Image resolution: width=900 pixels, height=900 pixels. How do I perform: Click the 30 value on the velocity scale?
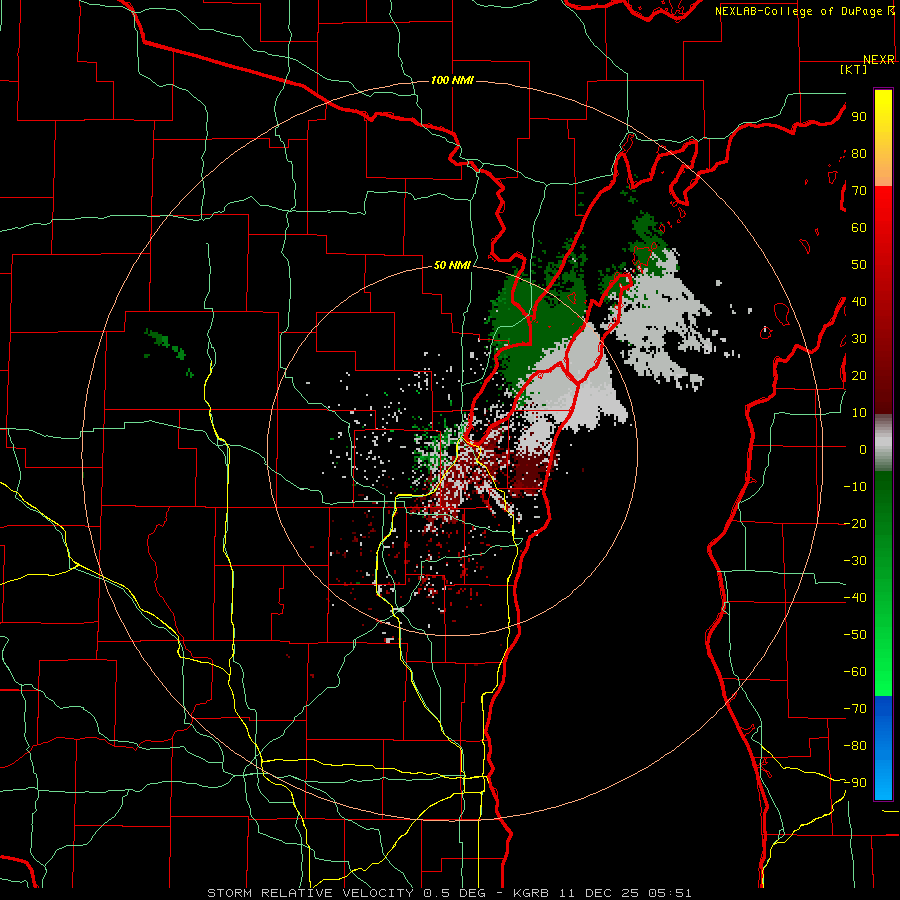coord(859,339)
